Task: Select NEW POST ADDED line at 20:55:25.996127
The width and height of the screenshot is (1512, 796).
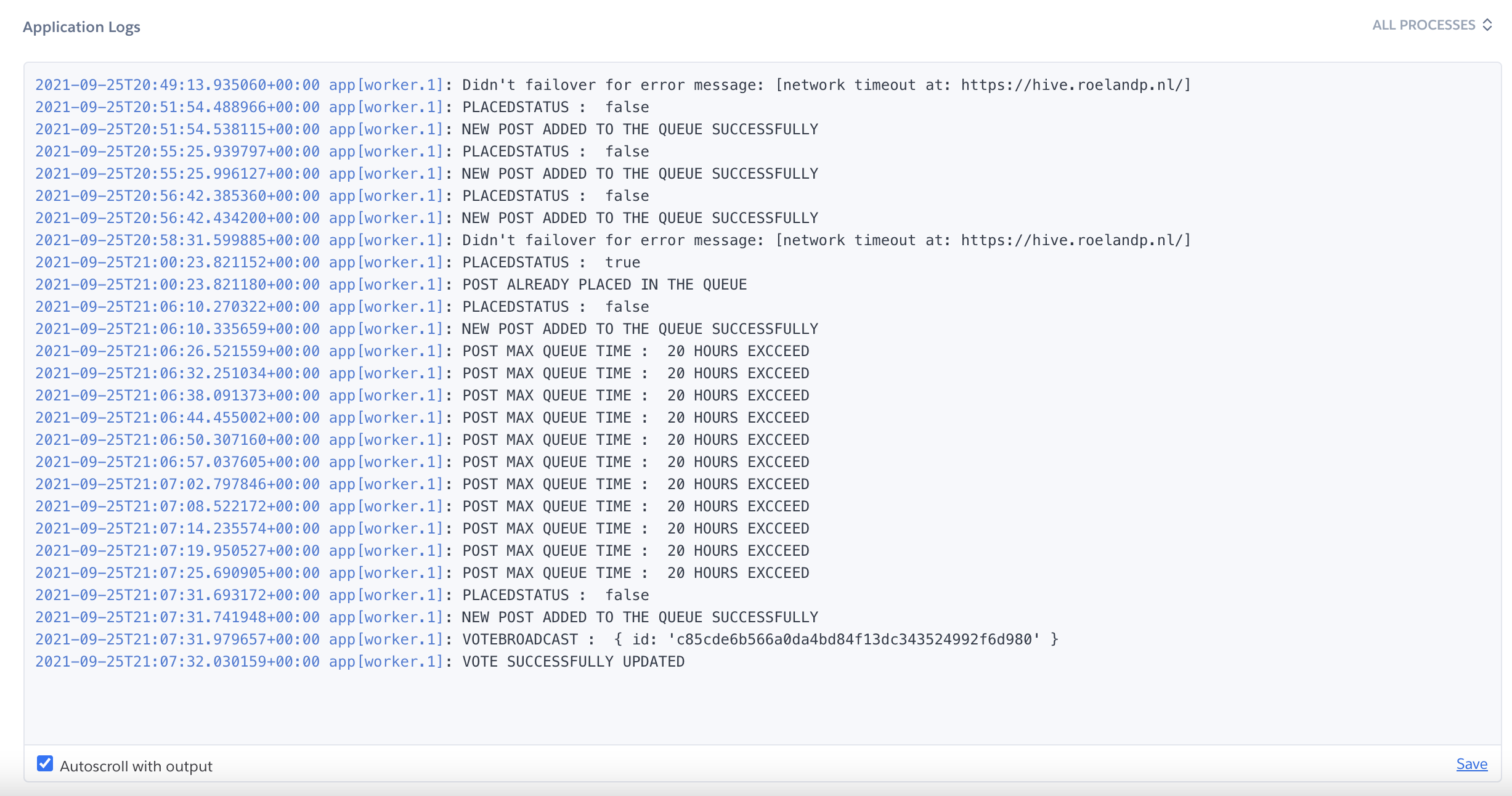Action: click(x=426, y=174)
